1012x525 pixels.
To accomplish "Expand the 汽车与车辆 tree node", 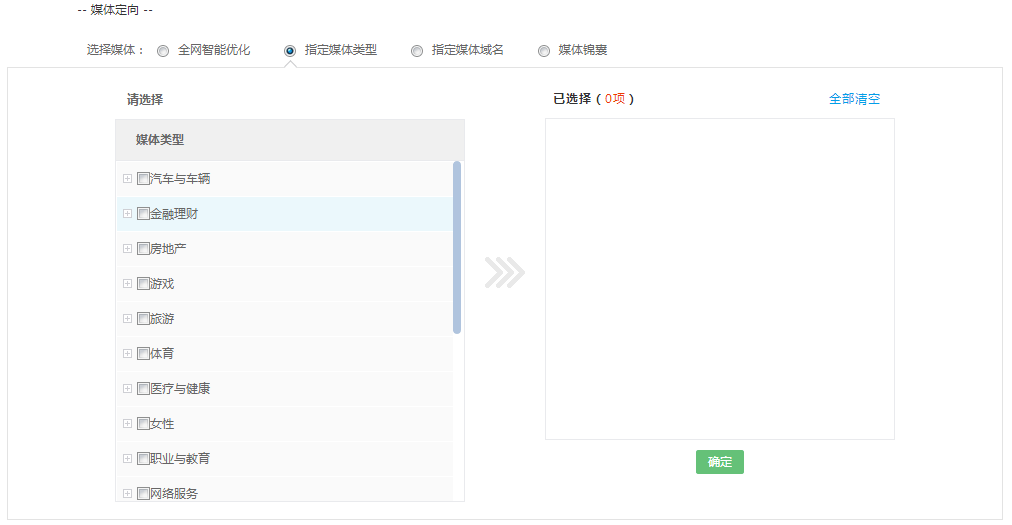I will coord(127,179).
